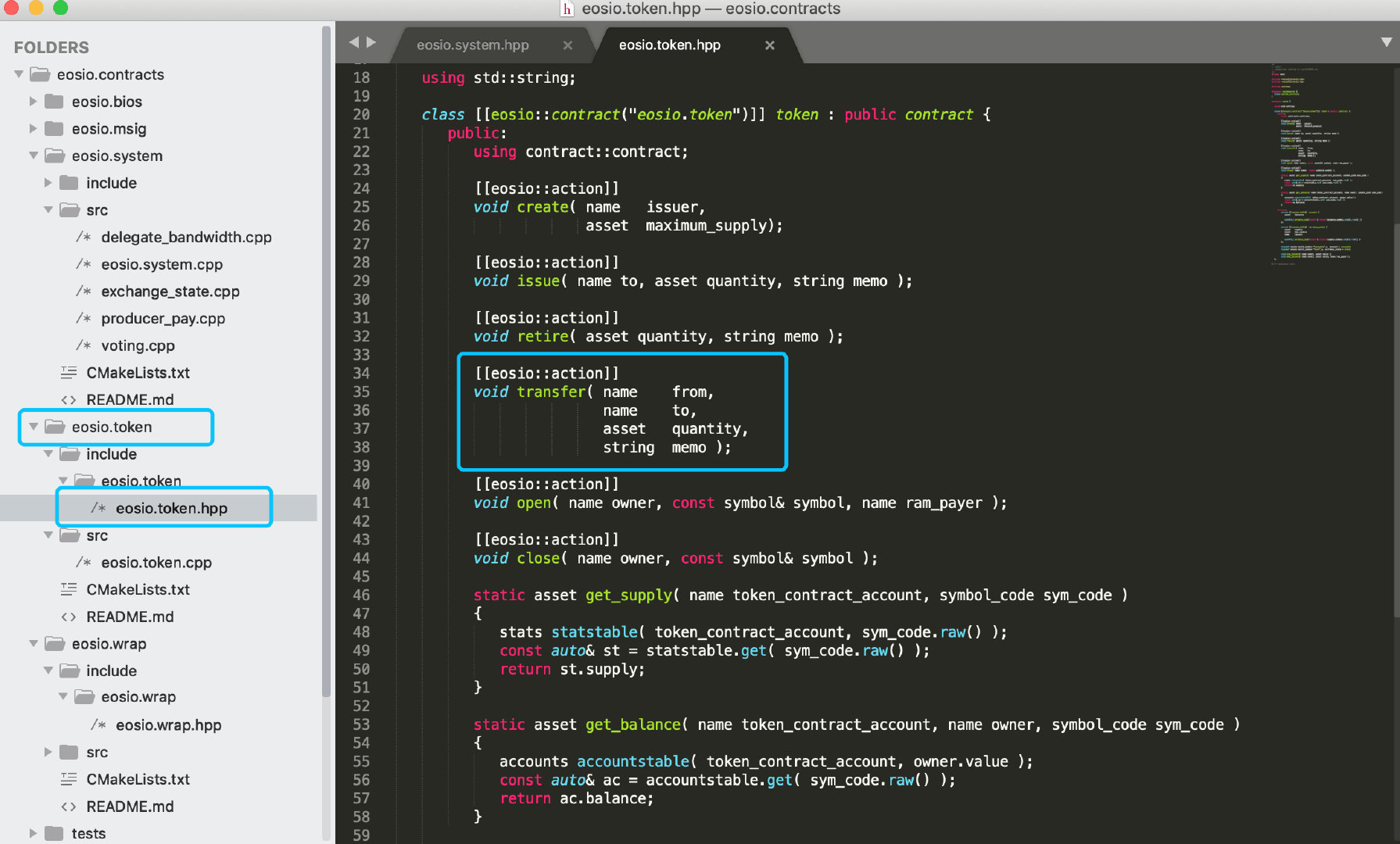Select the eosio.token subfolder under include
Viewport: 1400px width, 844px height.
tap(141, 481)
